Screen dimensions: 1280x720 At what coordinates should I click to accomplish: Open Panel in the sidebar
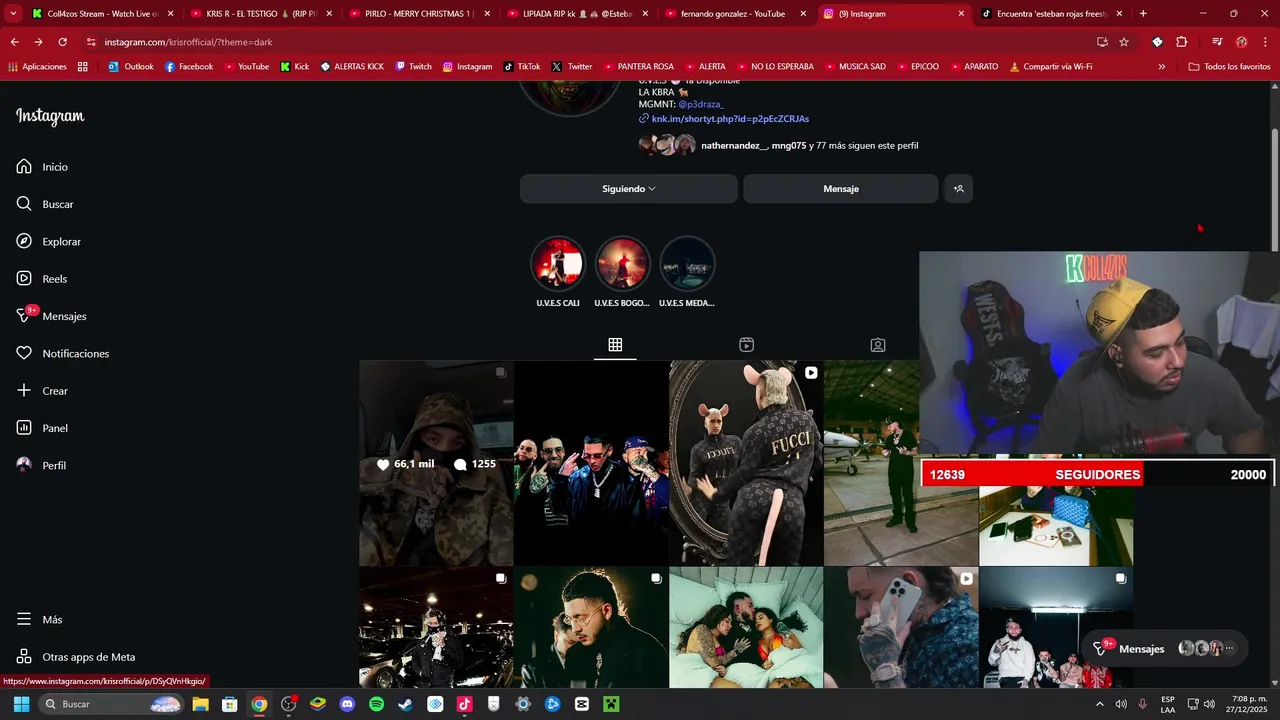pyautogui.click(x=42, y=428)
